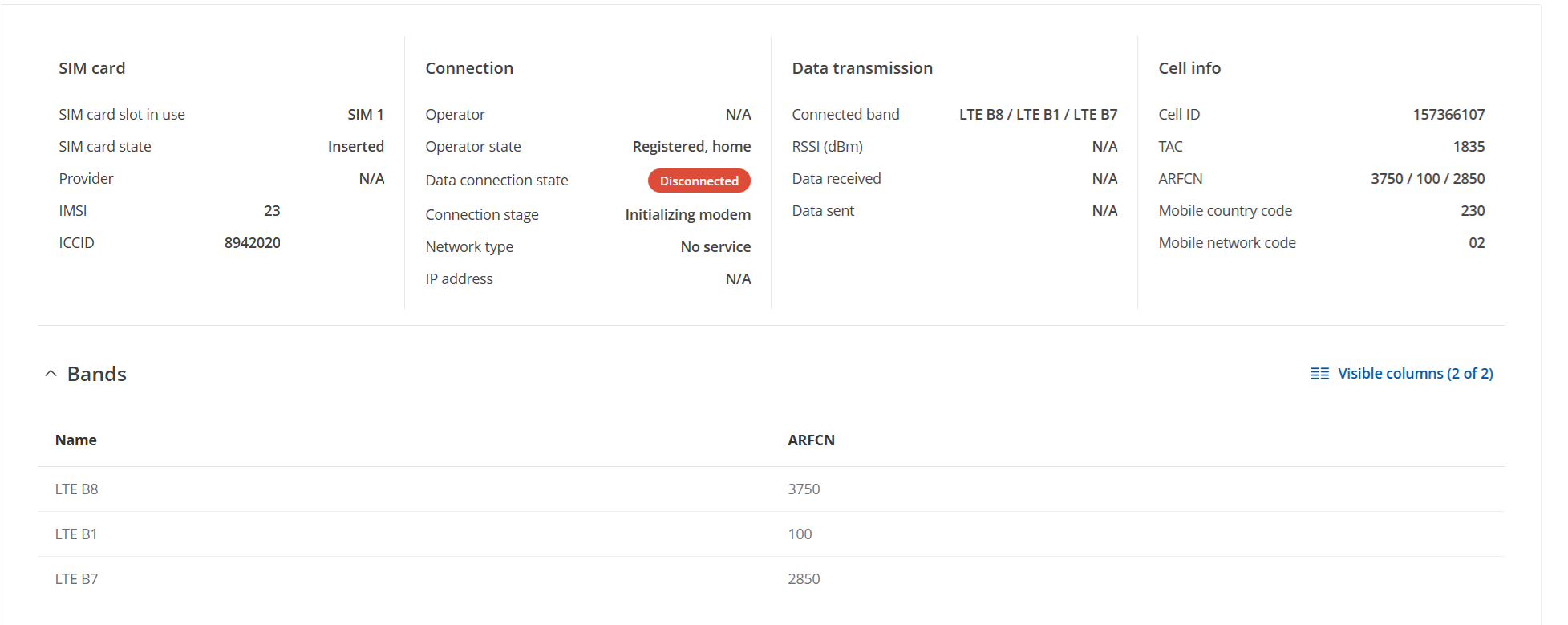
Task: Click the Bands section heading
Action: 97,374
